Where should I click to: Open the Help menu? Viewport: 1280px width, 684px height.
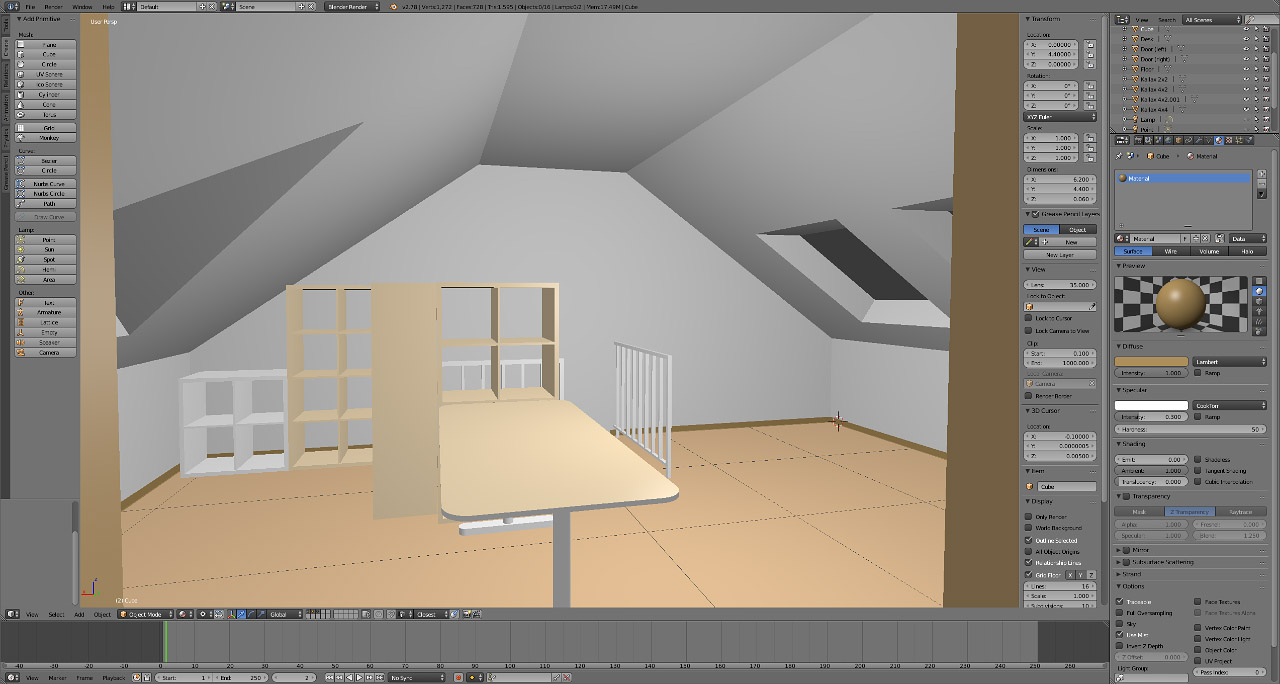click(107, 6)
